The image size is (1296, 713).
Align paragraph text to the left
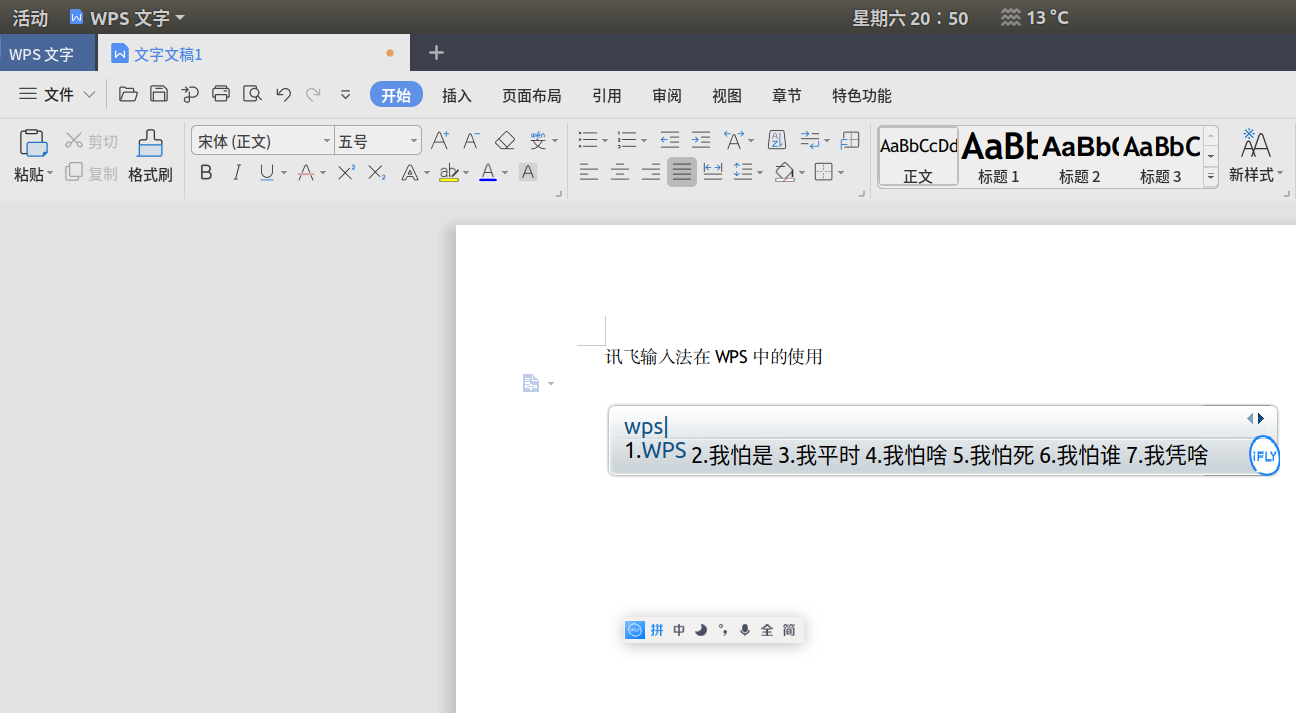point(589,173)
